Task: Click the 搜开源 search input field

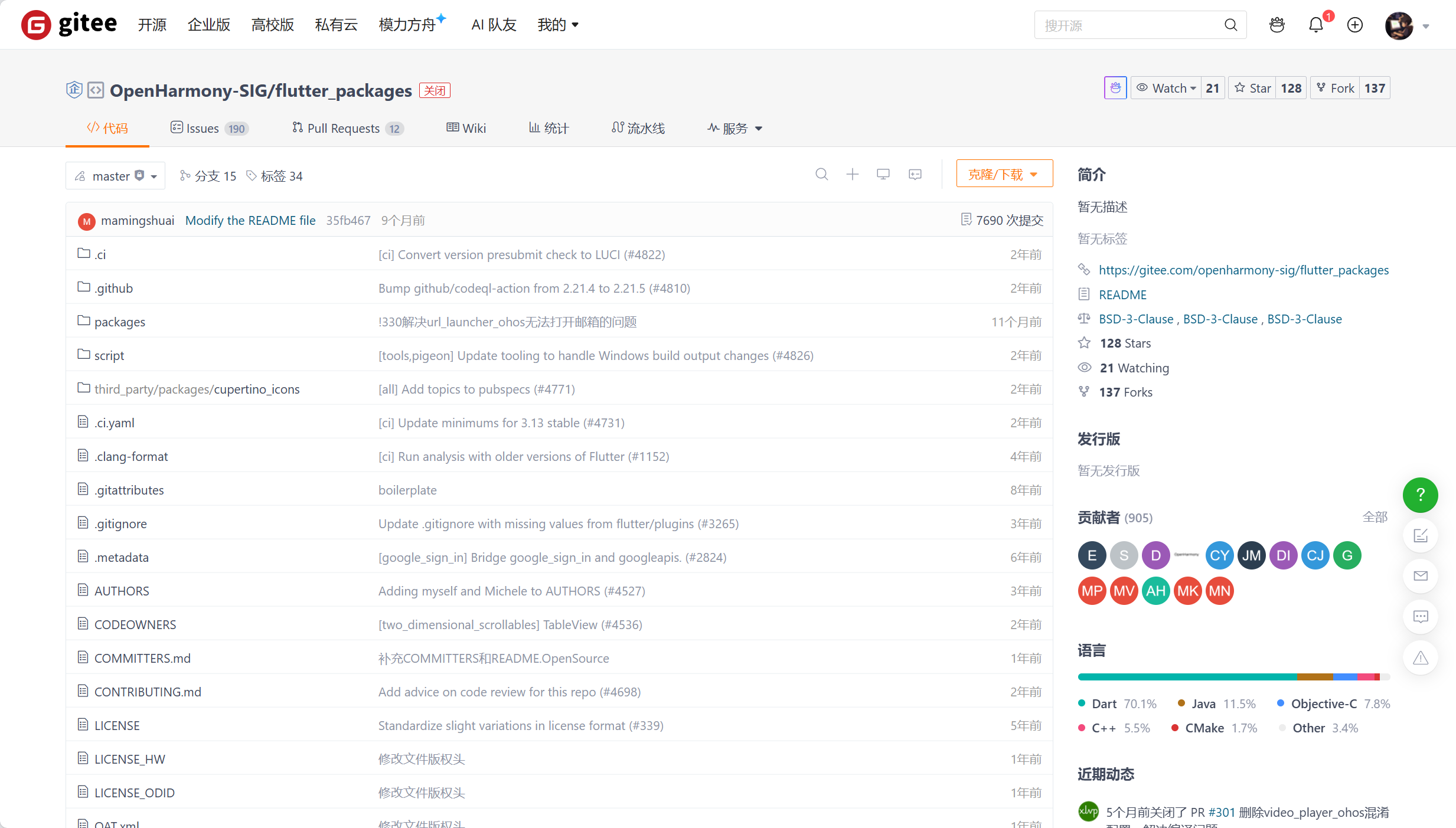Action: pos(1128,25)
